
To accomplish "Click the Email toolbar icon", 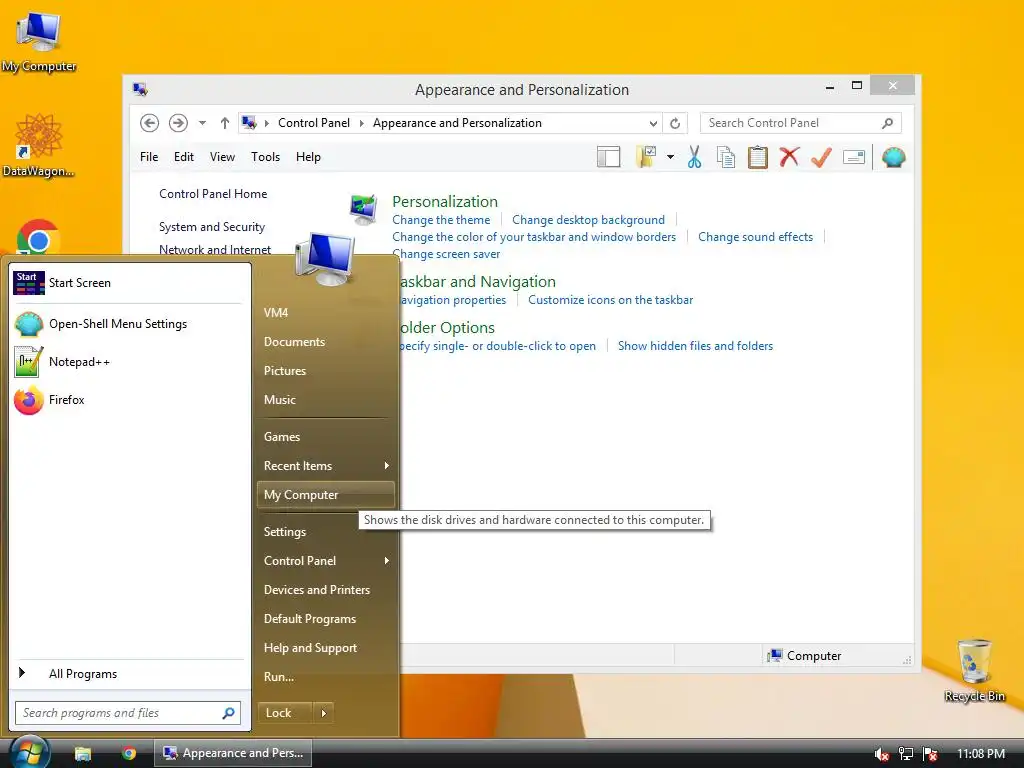I will (x=854, y=157).
